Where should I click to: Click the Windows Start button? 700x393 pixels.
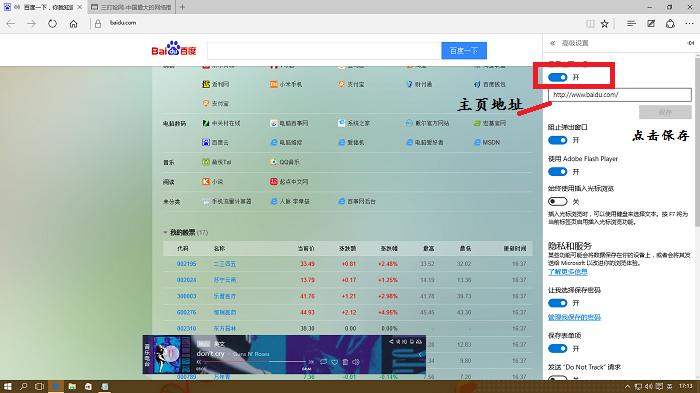7,386
